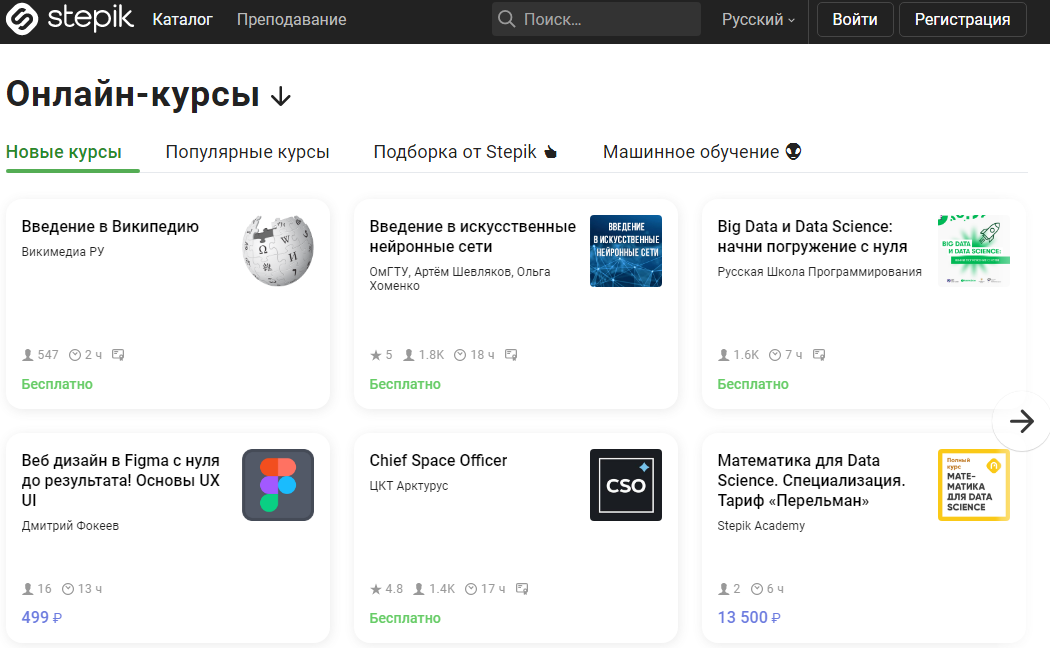1050x648 pixels.
Task: Click the Figma logo course image
Action: (278, 485)
